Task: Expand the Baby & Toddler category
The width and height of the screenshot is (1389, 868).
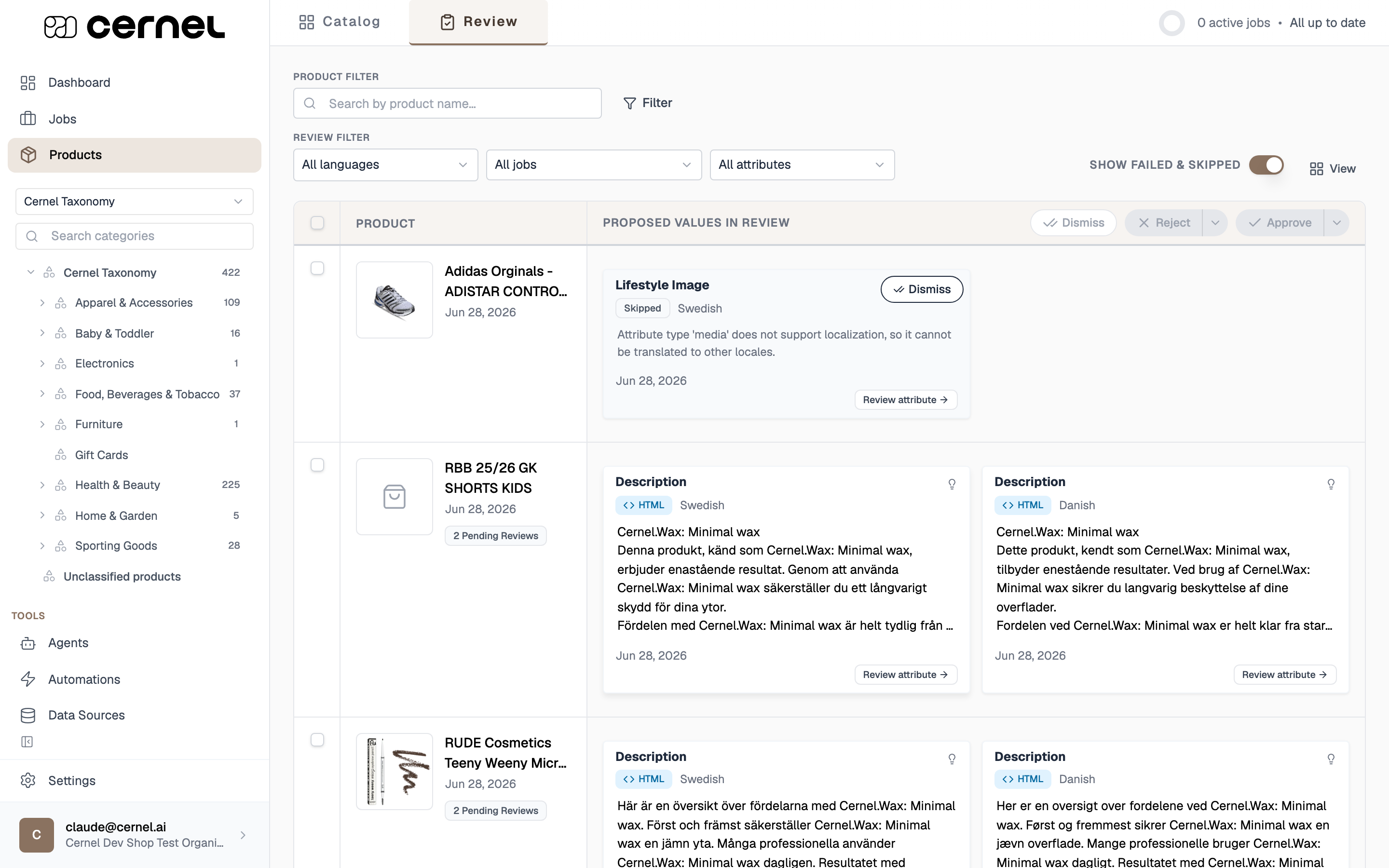Action: pos(42,333)
